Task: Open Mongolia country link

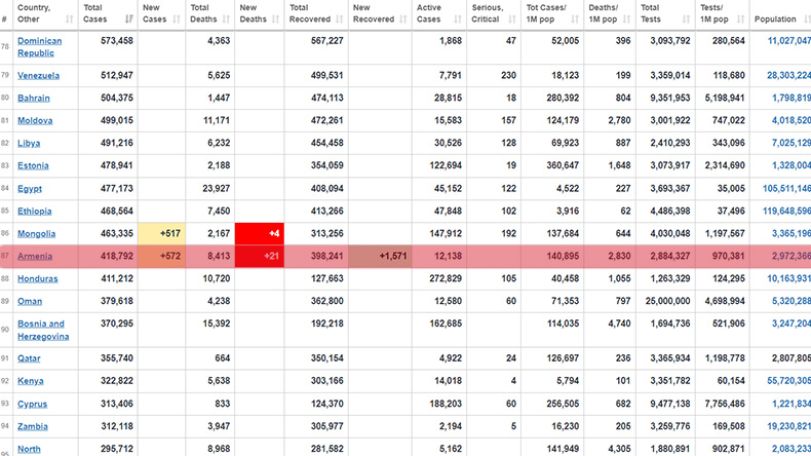Action: tap(36, 234)
